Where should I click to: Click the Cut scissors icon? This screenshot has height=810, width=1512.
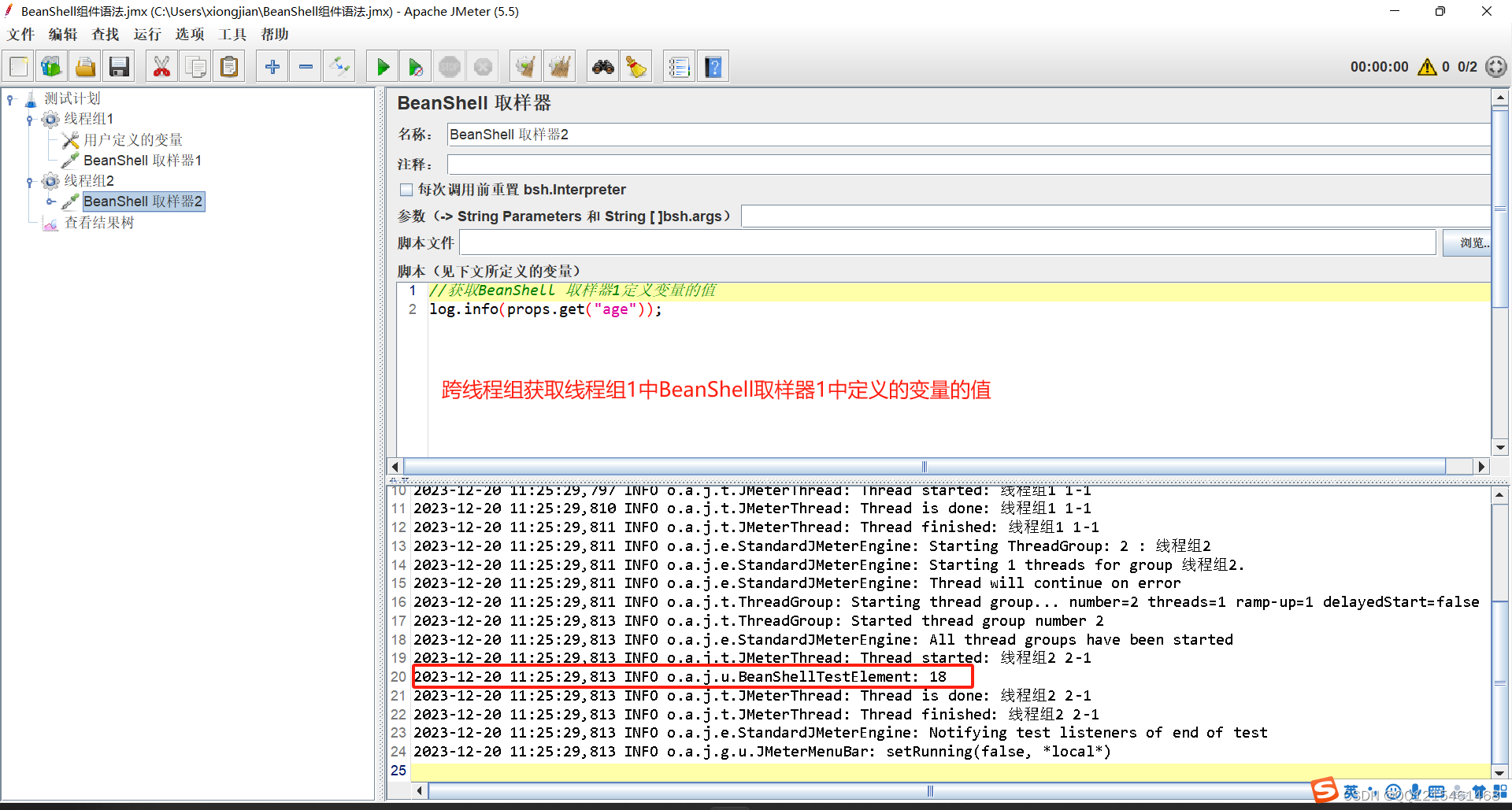pyautogui.click(x=161, y=67)
